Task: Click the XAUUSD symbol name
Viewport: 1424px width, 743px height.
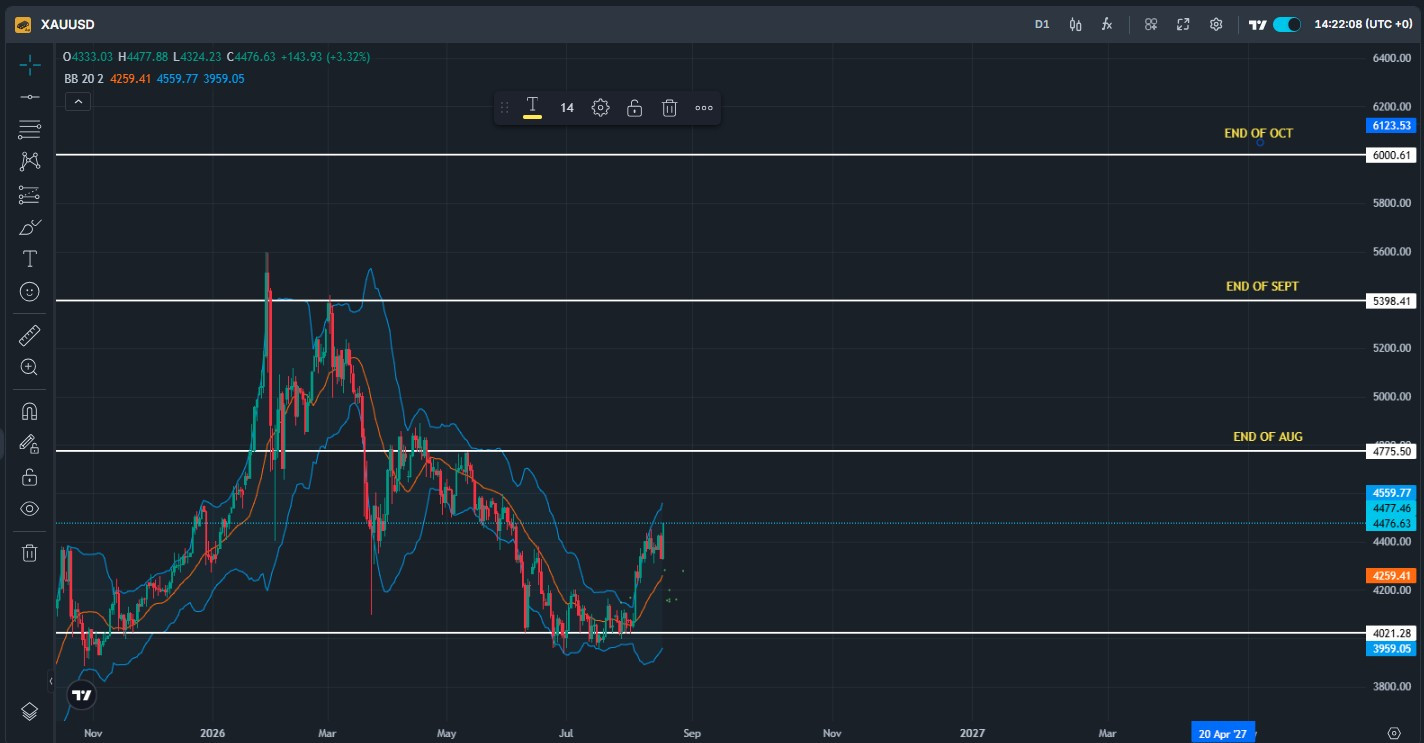Action: click(x=68, y=24)
